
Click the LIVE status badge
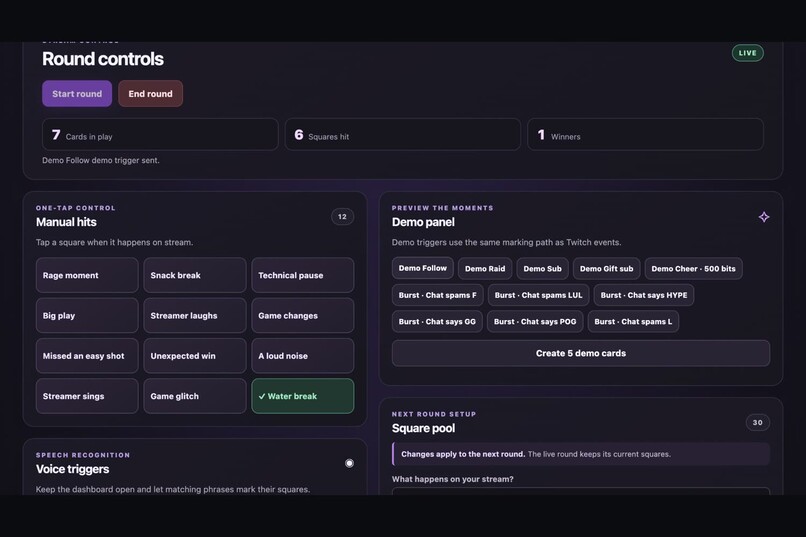(747, 53)
